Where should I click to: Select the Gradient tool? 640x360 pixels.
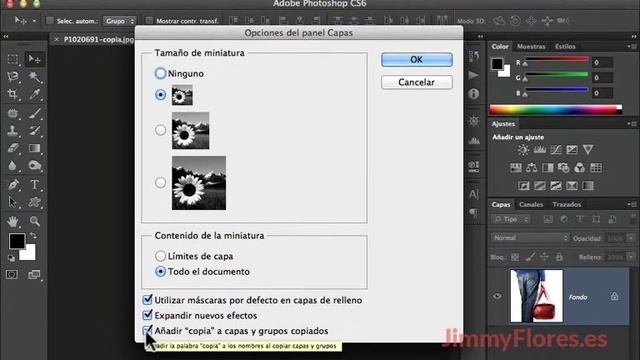[34, 148]
